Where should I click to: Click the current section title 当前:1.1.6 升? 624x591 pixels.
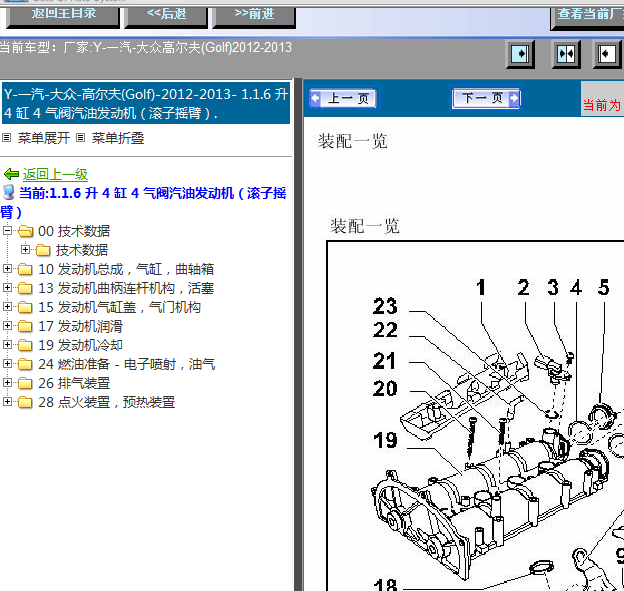coord(143,202)
